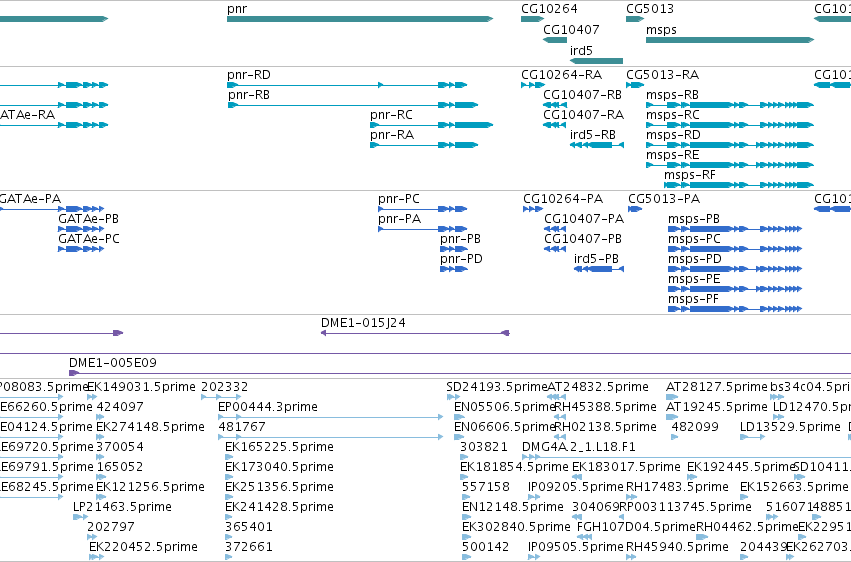
Task: Select BAC clone DME1-015J24
Action: coord(415,333)
